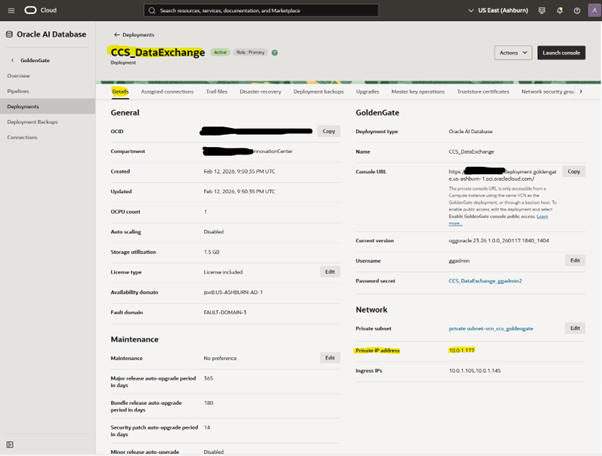602x456 pixels.
Task: Select the current version oggoracle value
Action: click(x=499, y=240)
